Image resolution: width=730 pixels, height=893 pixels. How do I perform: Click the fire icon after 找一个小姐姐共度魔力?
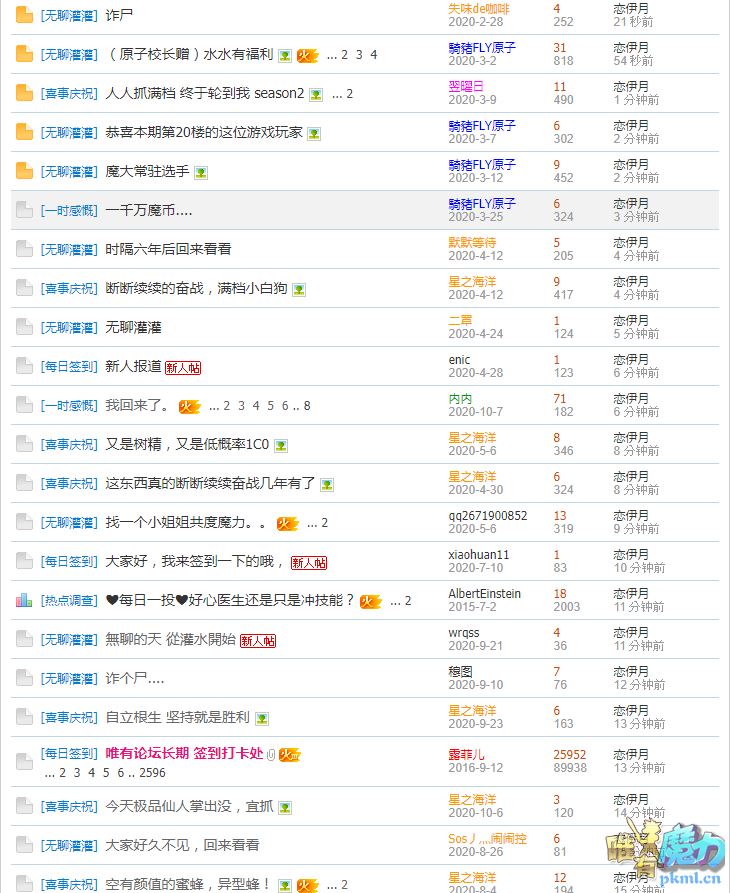[x=288, y=523]
